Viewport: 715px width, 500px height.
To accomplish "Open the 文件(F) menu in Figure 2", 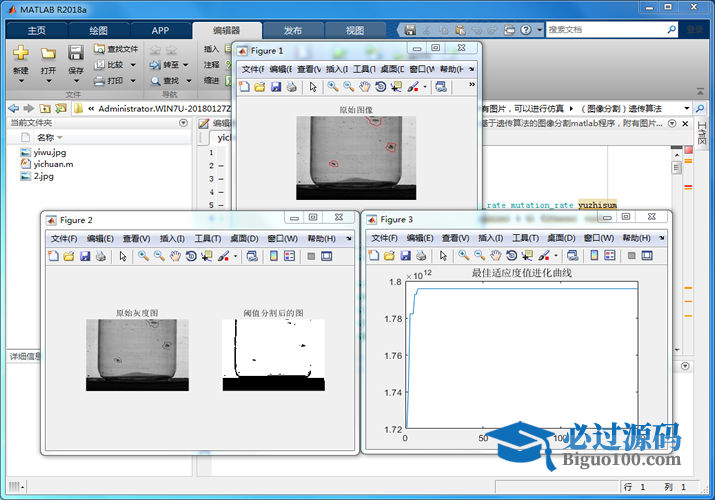I will pyautogui.click(x=64, y=239).
